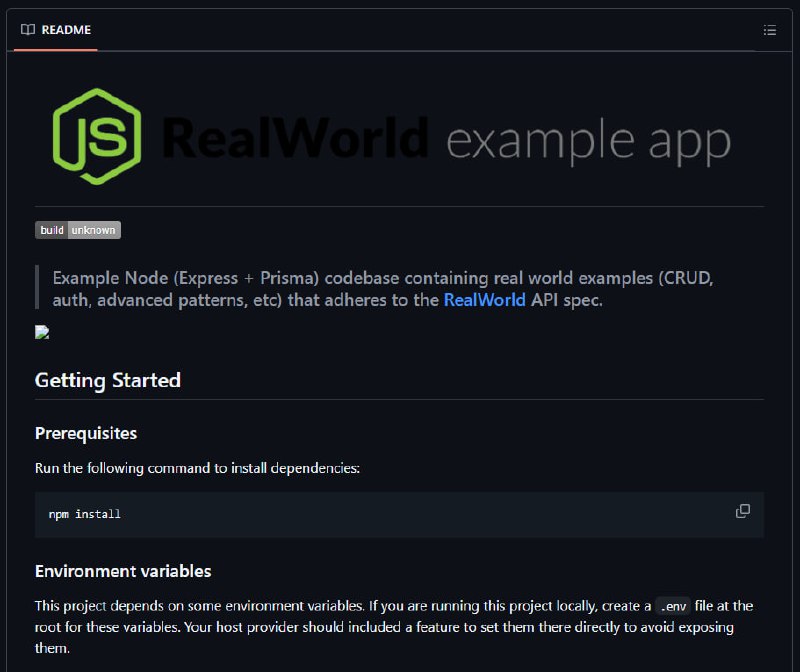Click the broken image placeholder

coord(42,332)
